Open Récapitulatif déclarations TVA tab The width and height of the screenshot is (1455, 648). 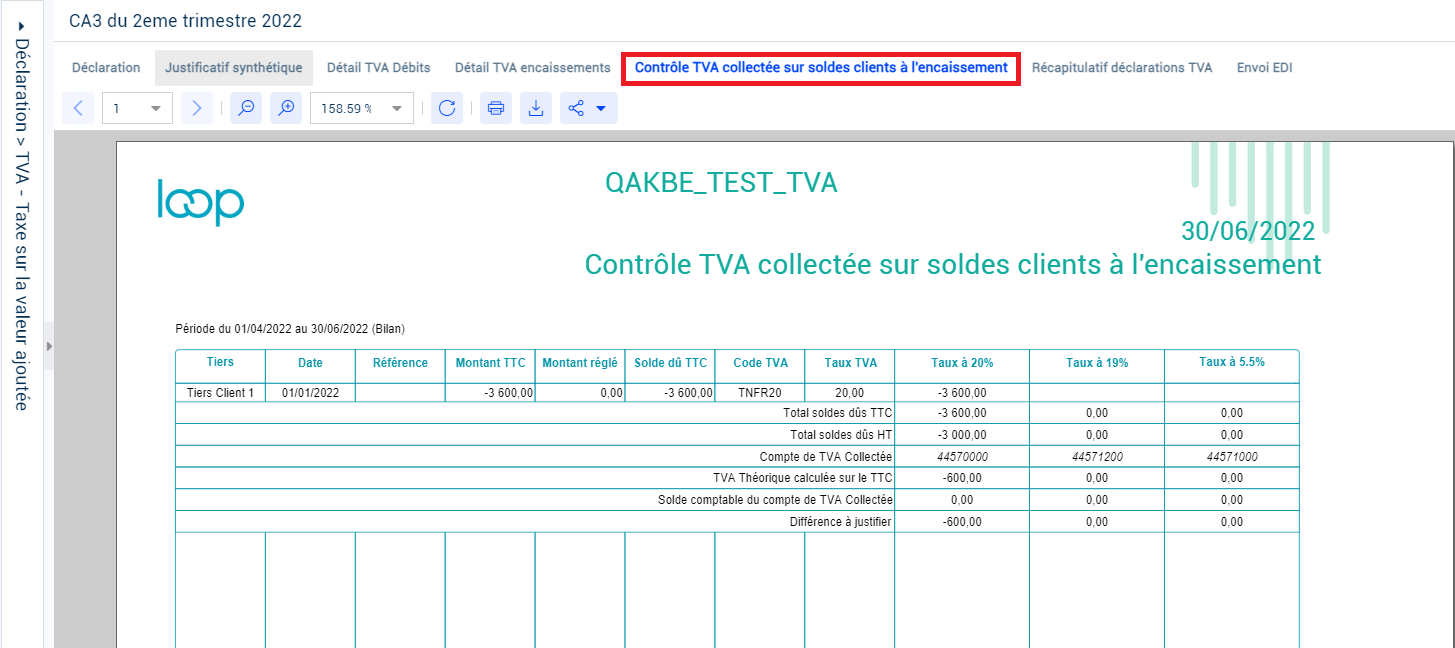tap(1122, 68)
